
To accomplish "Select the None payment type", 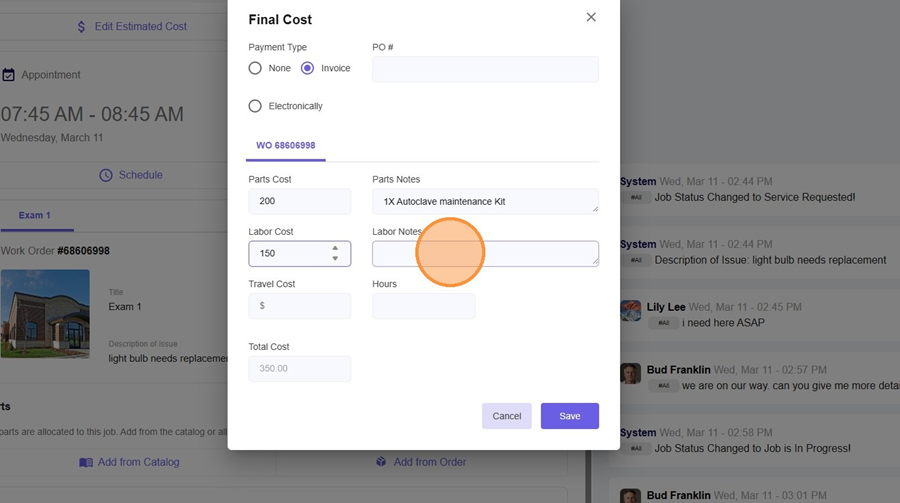I will coord(255,68).
